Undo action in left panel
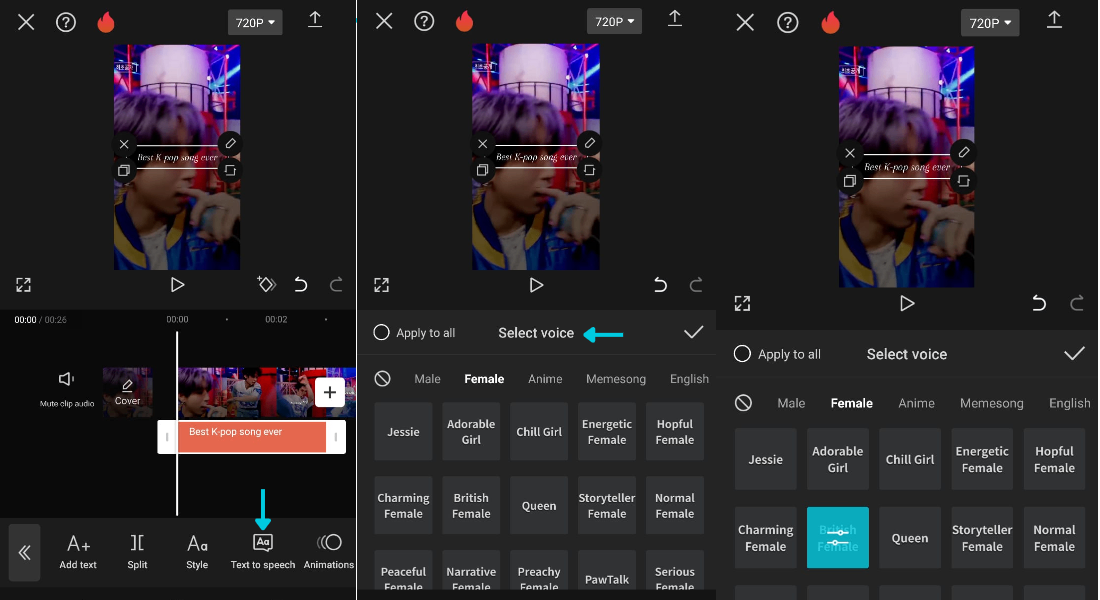1100x600 pixels. tap(301, 284)
